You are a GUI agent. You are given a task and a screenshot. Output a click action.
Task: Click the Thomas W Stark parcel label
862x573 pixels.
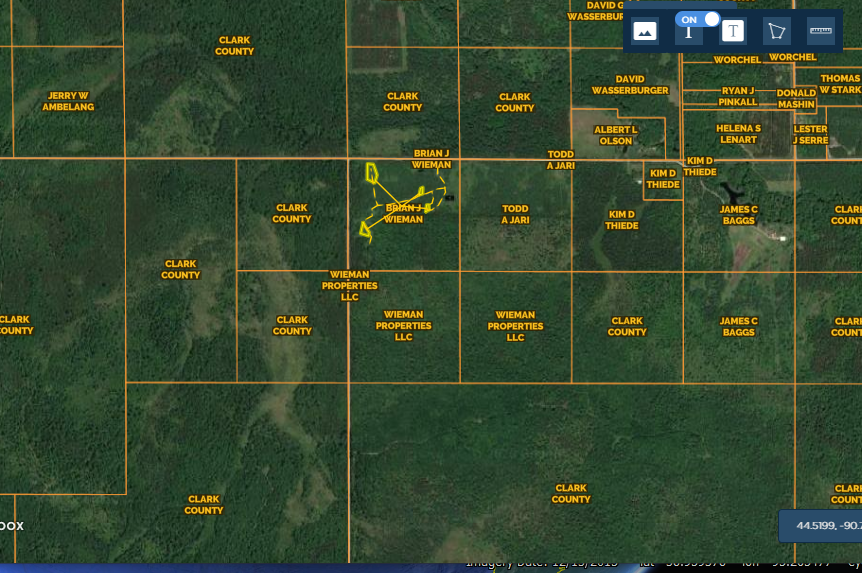pyautogui.click(x=840, y=84)
